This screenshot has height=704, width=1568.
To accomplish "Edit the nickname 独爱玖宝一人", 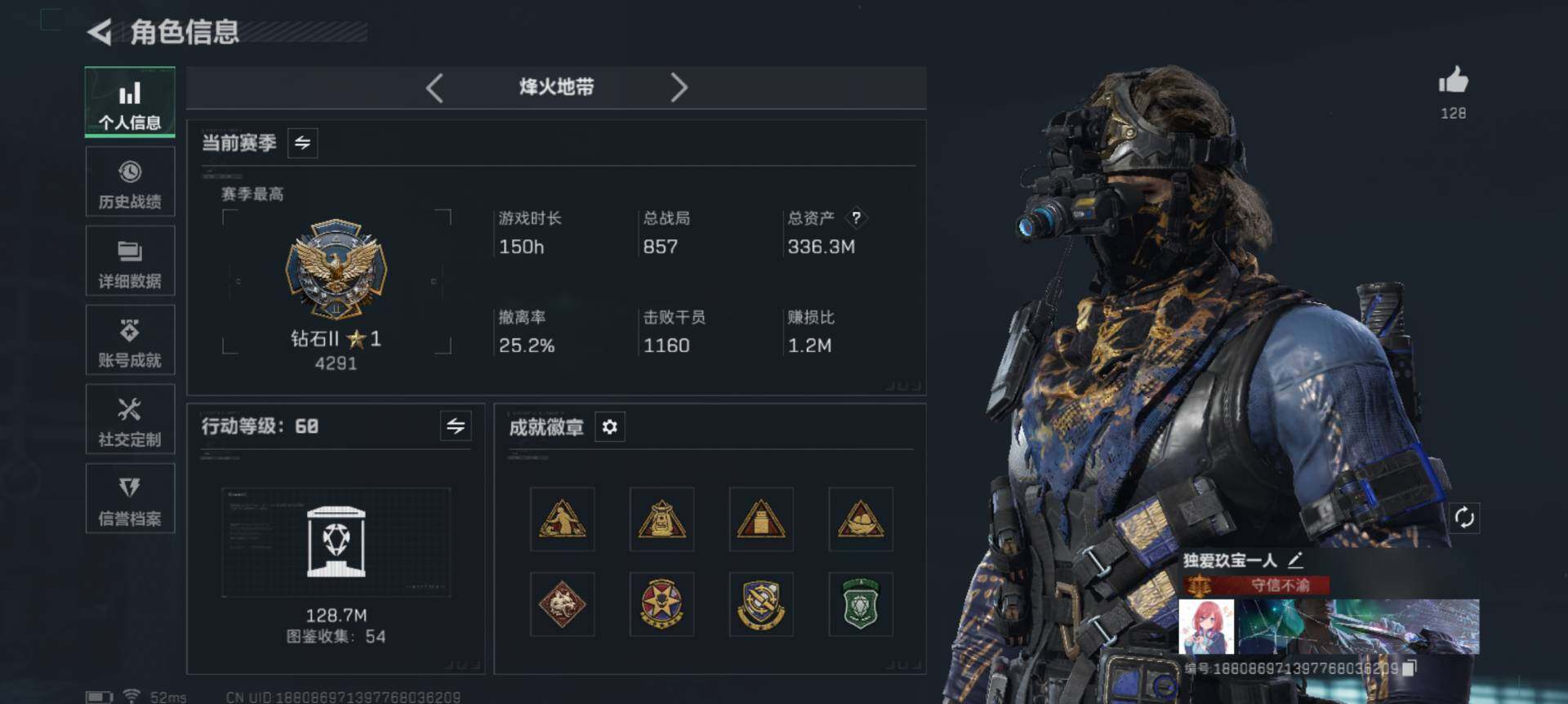I will click(x=1295, y=560).
